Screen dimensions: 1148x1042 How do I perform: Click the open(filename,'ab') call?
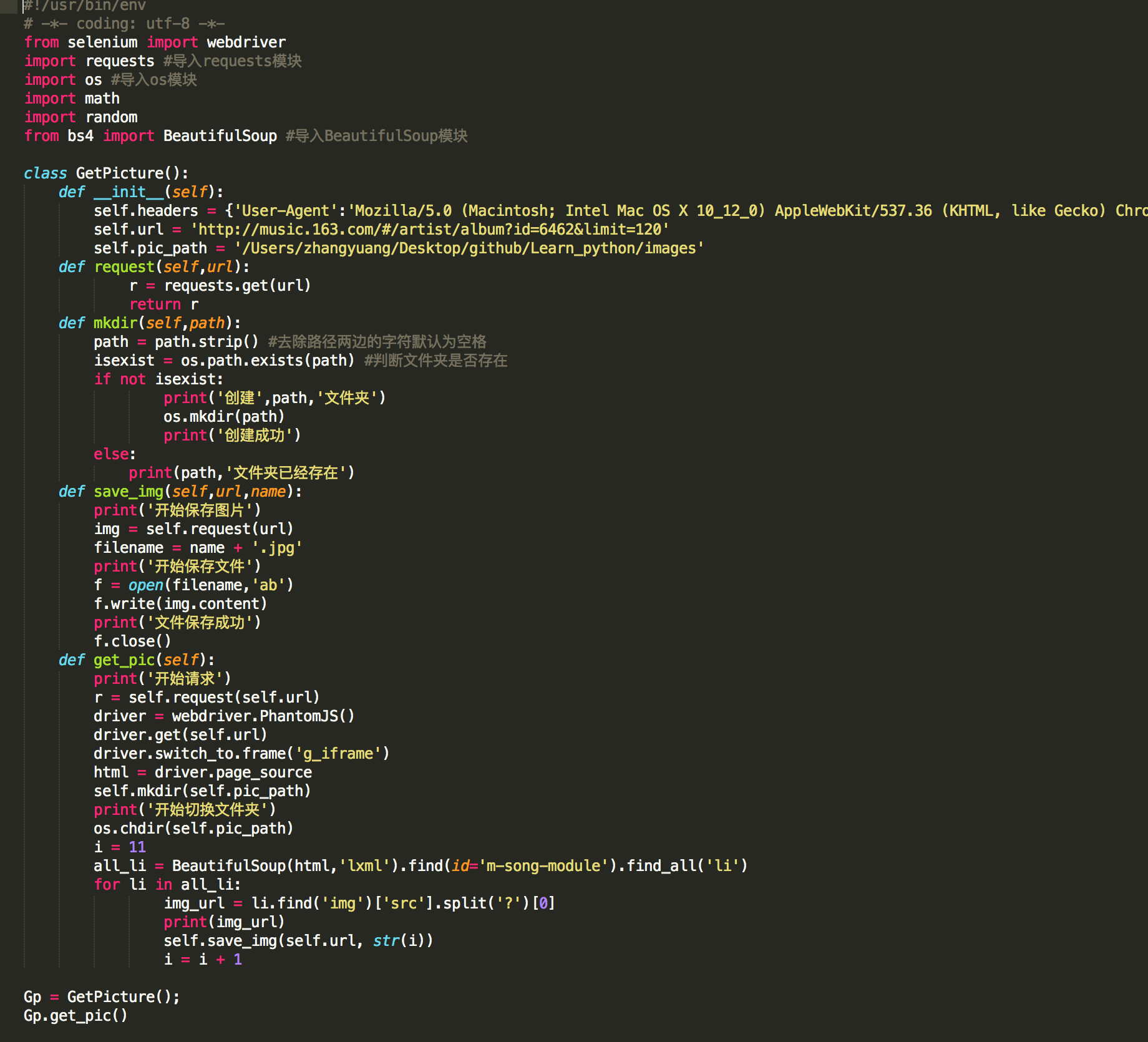pyautogui.click(x=211, y=585)
